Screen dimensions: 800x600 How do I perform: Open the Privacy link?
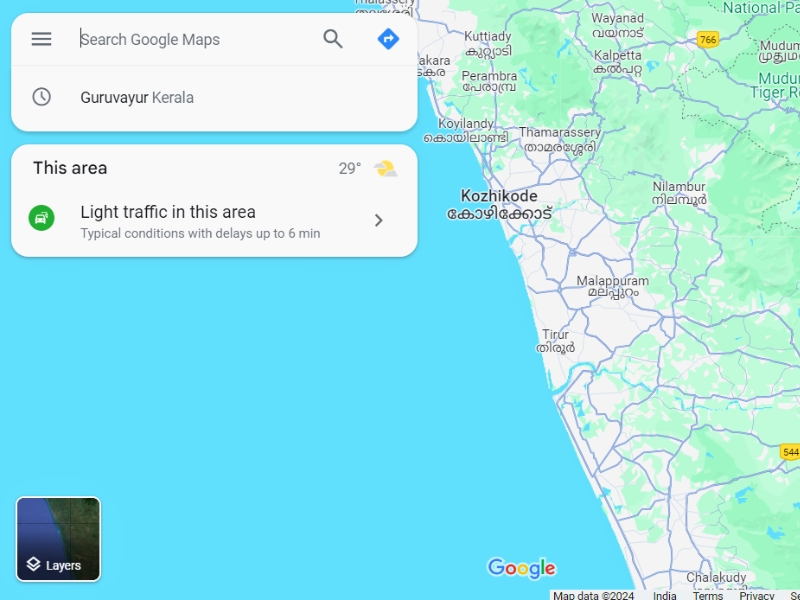tap(757, 595)
